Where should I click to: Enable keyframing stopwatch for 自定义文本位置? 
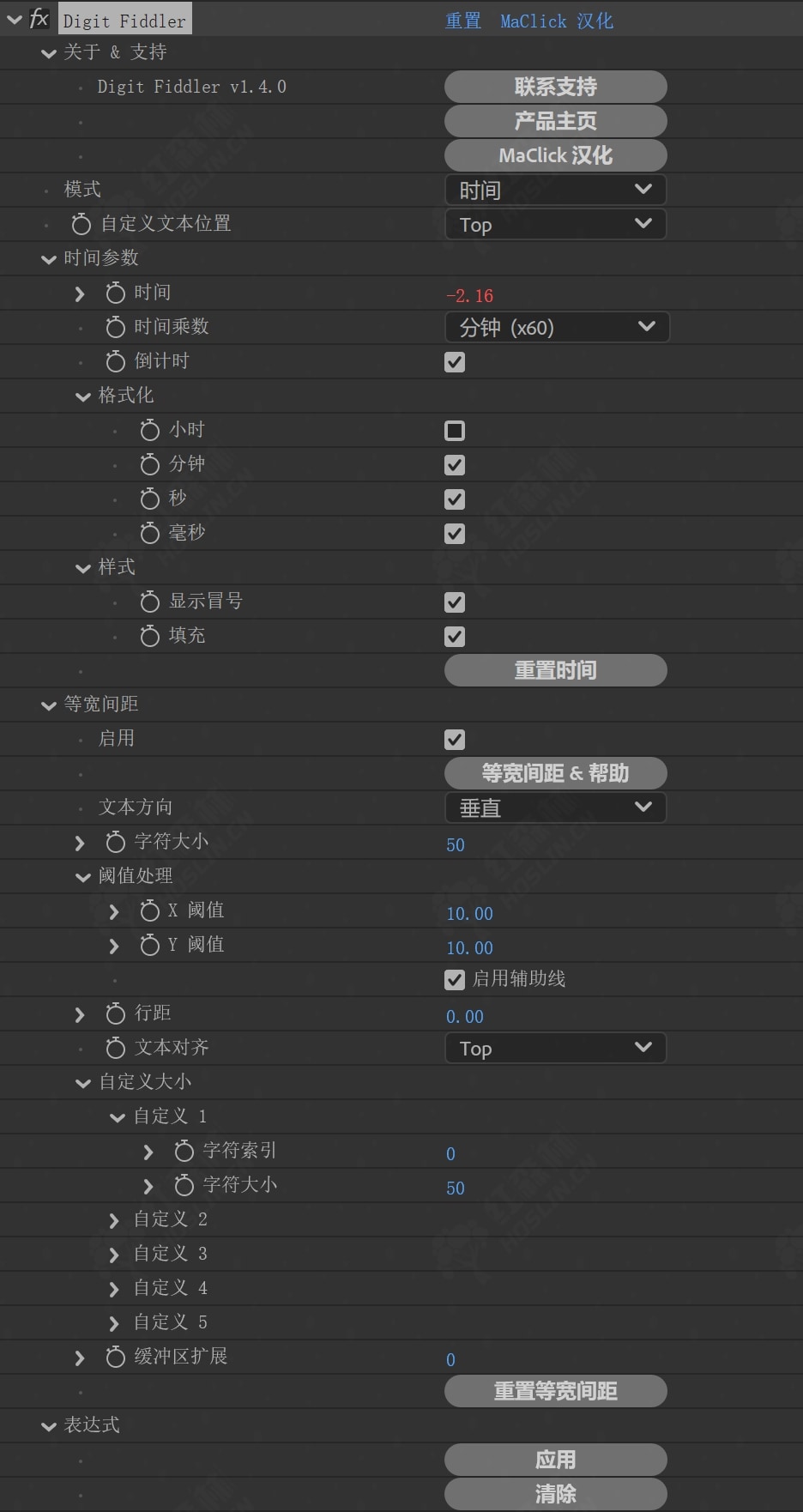(x=81, y=224)
